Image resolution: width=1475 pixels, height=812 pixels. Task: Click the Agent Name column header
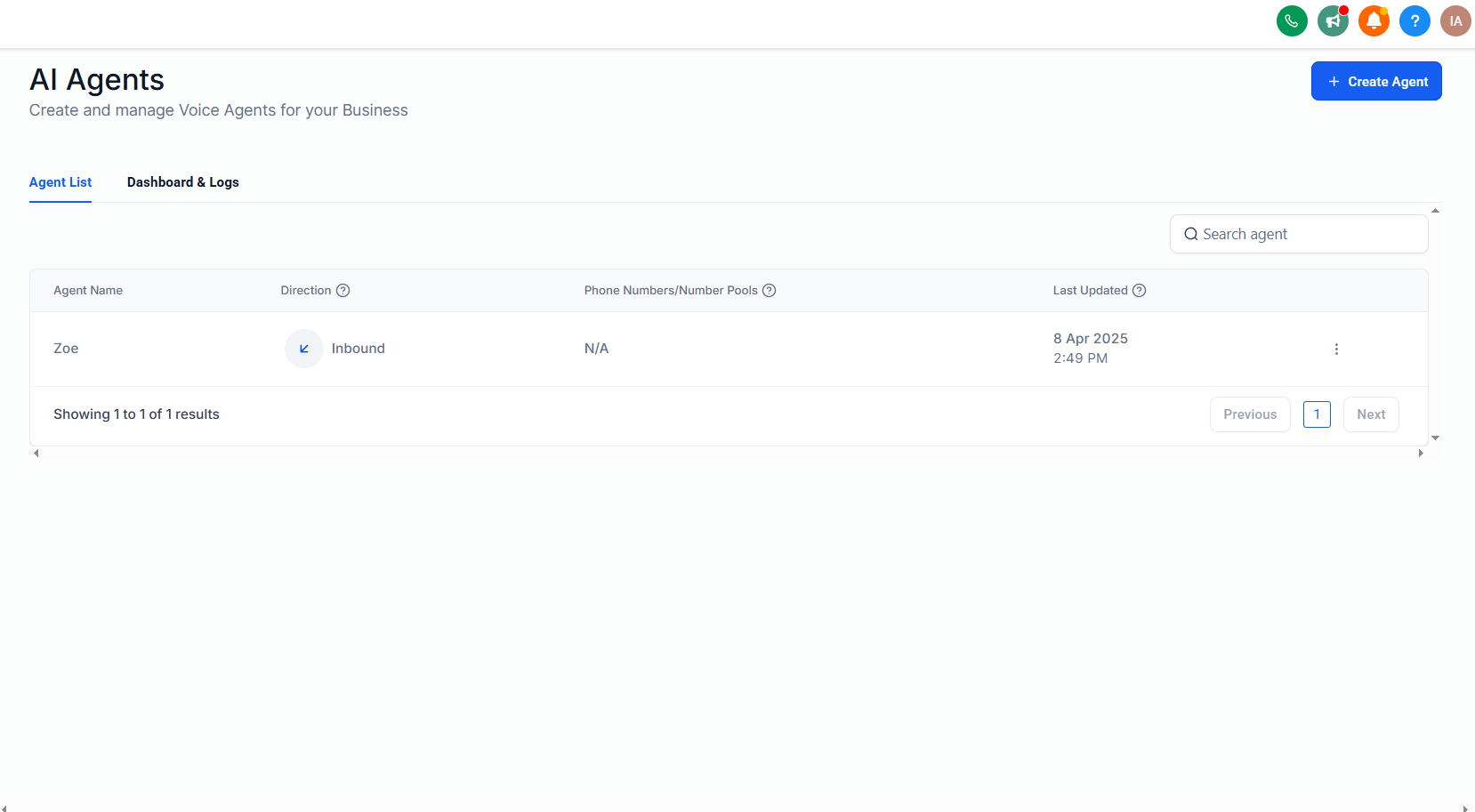click(88, 290)
